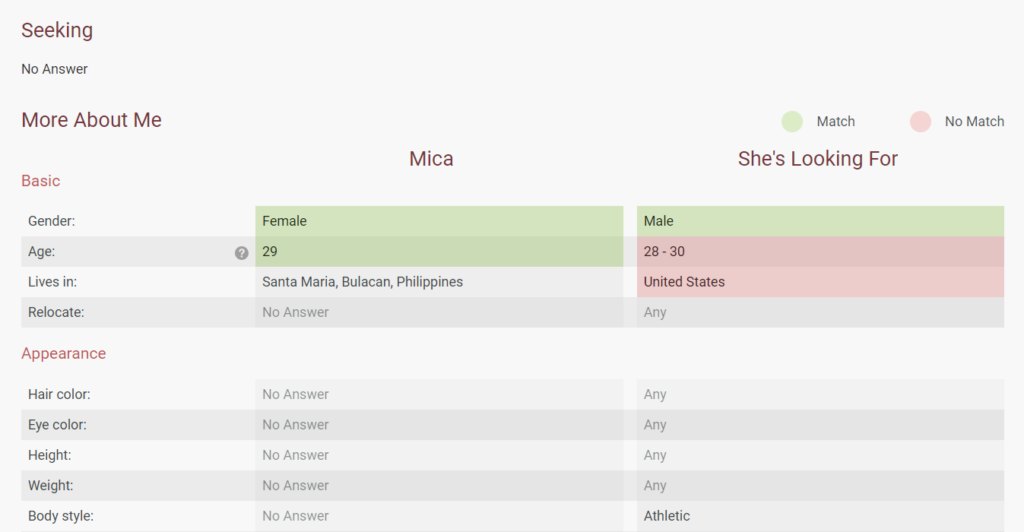Click the green Match legend circle
Image resolution: width=1024 pixels, height=532 pixels.
click(x=792, y=121)
